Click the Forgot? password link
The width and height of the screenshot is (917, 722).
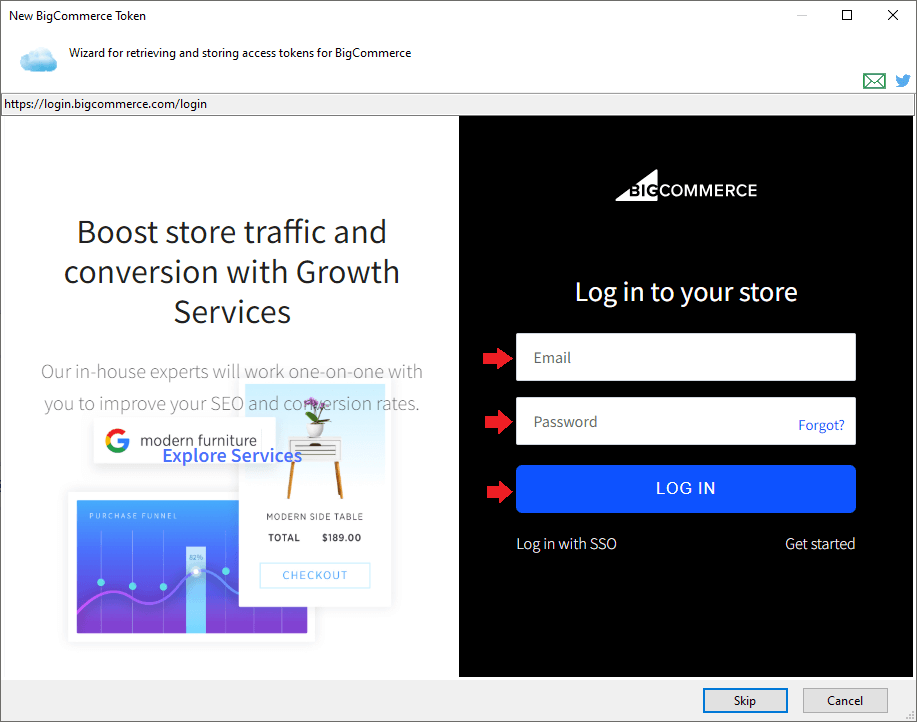coord(821,425)
